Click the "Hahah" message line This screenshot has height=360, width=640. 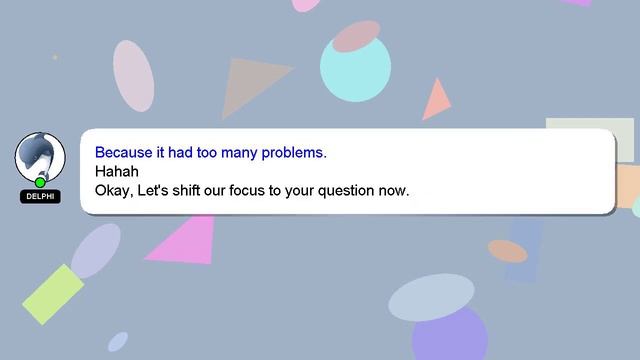[117, 171]
